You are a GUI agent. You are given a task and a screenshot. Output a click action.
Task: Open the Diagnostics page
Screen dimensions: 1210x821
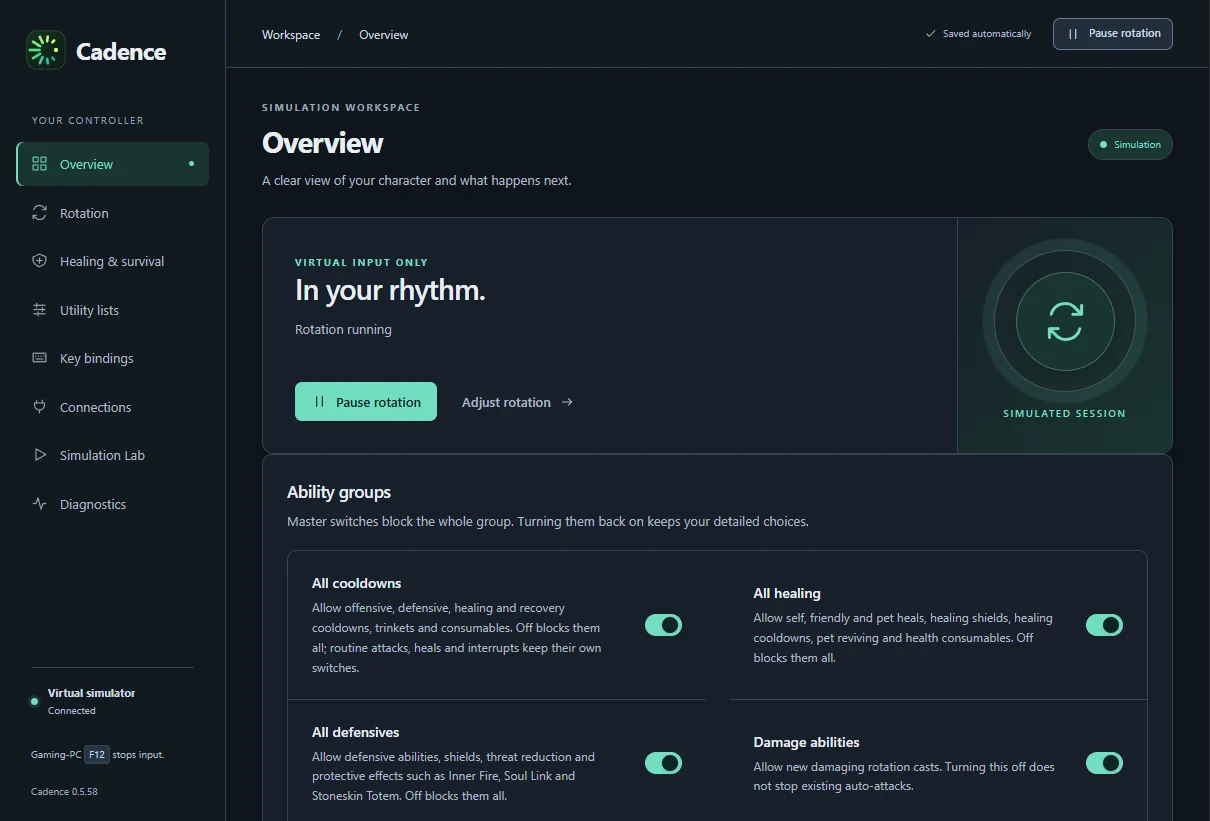[x=113, y=504]
